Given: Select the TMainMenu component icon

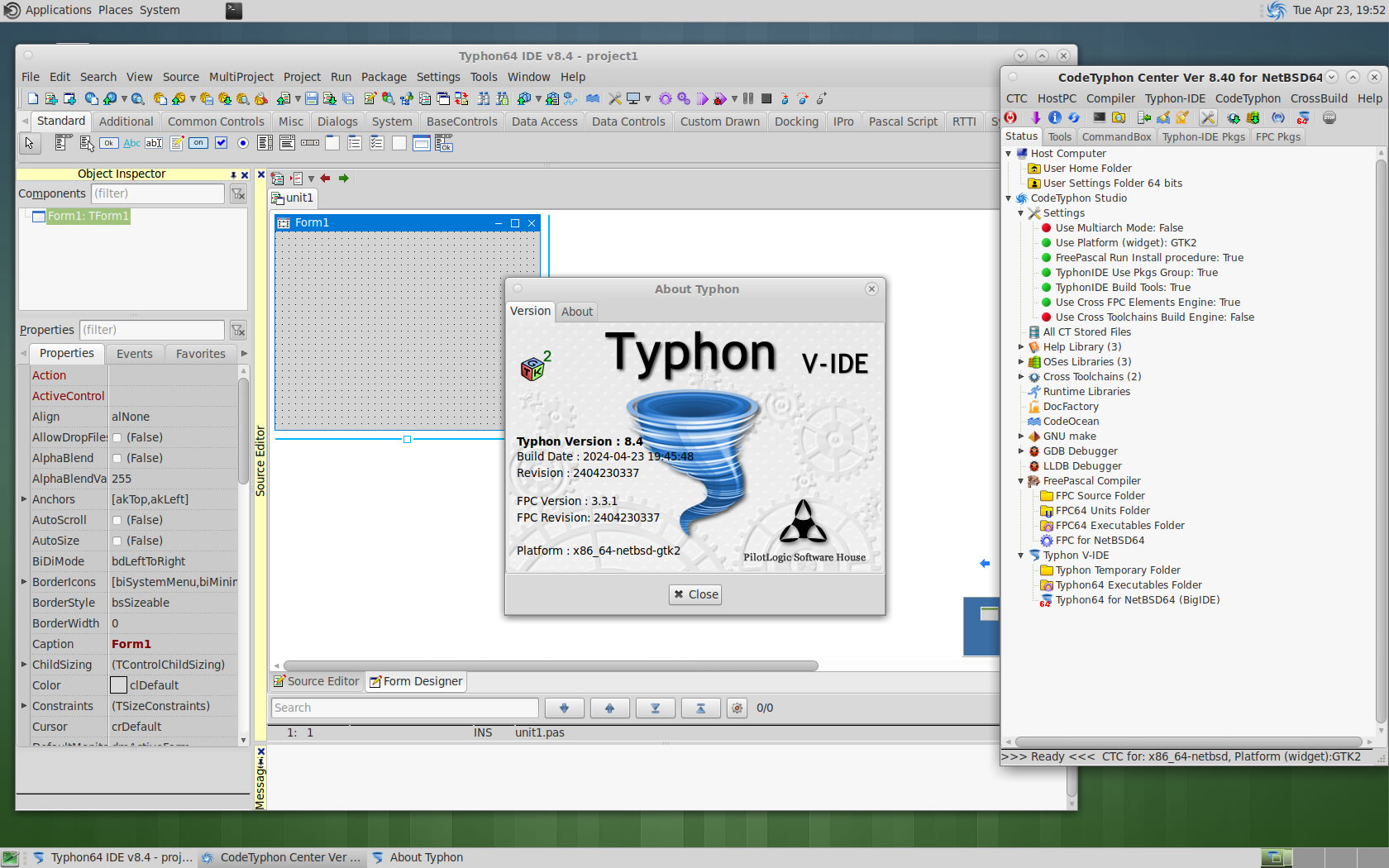Looking at the screenshot, I should [62, 143].
